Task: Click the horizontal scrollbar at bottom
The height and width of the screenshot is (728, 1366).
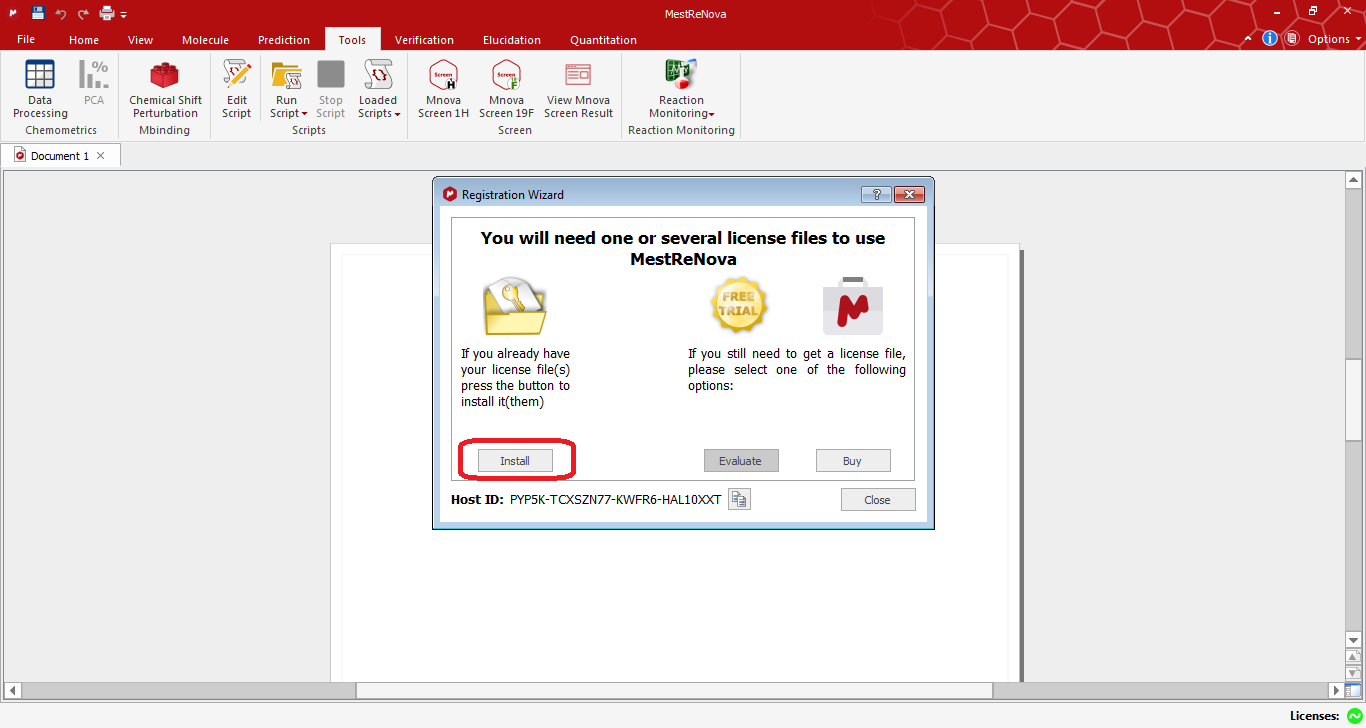Action: pos(674,690)
